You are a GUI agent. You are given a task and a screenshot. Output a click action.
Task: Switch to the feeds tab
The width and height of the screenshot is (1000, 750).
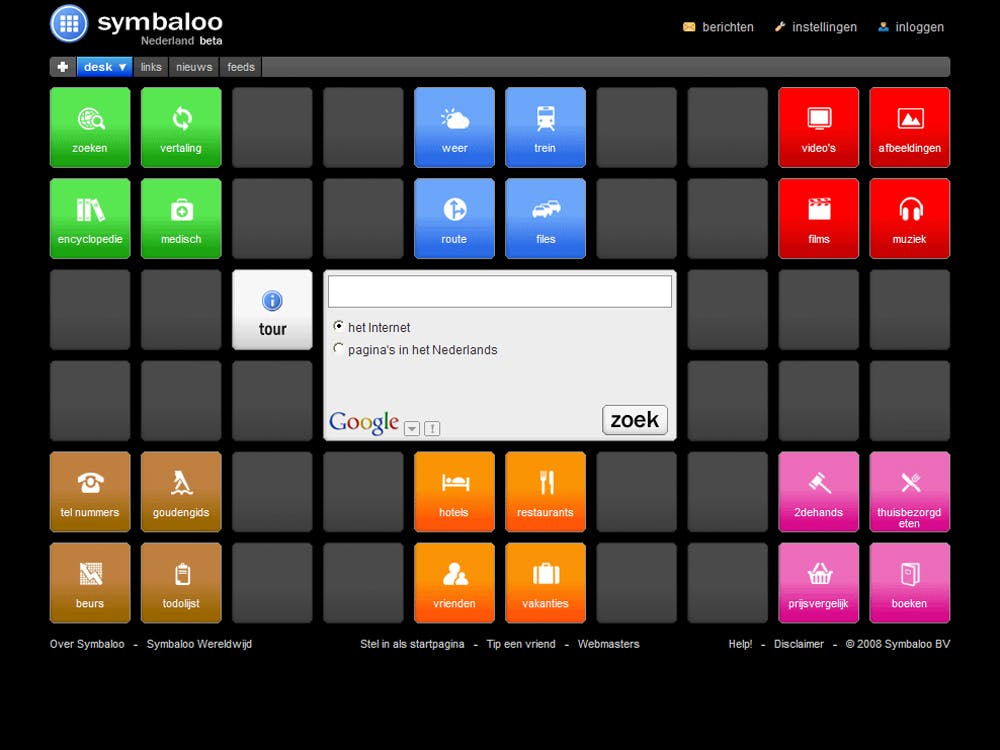(x=240, y=67)
